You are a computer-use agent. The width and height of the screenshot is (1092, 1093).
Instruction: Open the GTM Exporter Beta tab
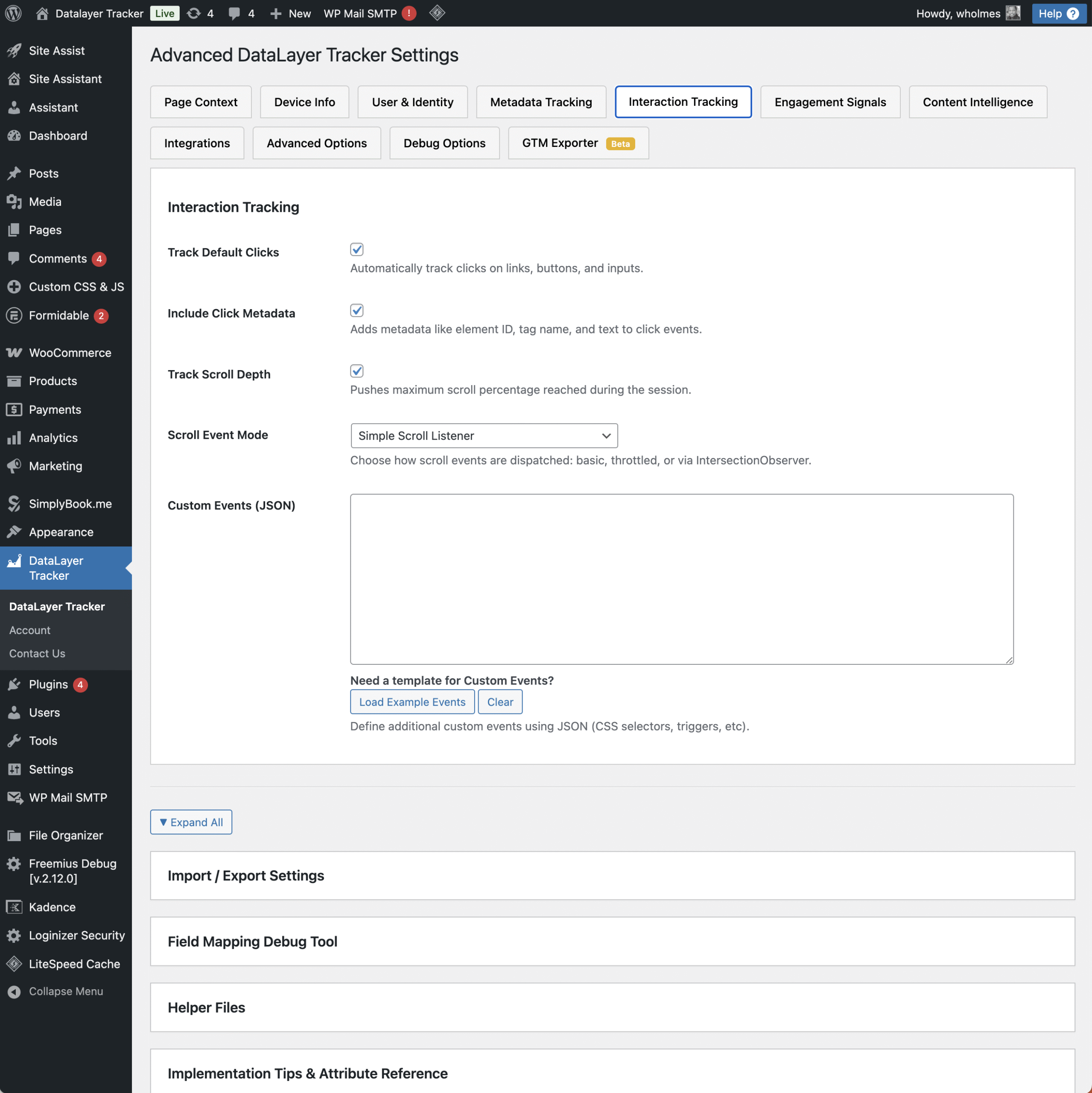[x=578, y=143]
